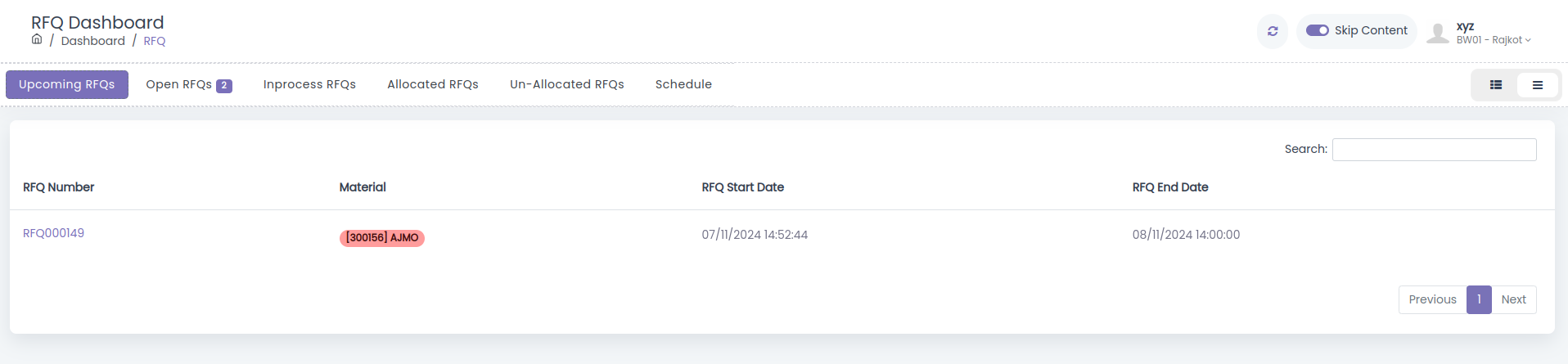Switch to detailed list view icon
This screenshot has width=1568, height=364.
click(x=1495, y=85)
